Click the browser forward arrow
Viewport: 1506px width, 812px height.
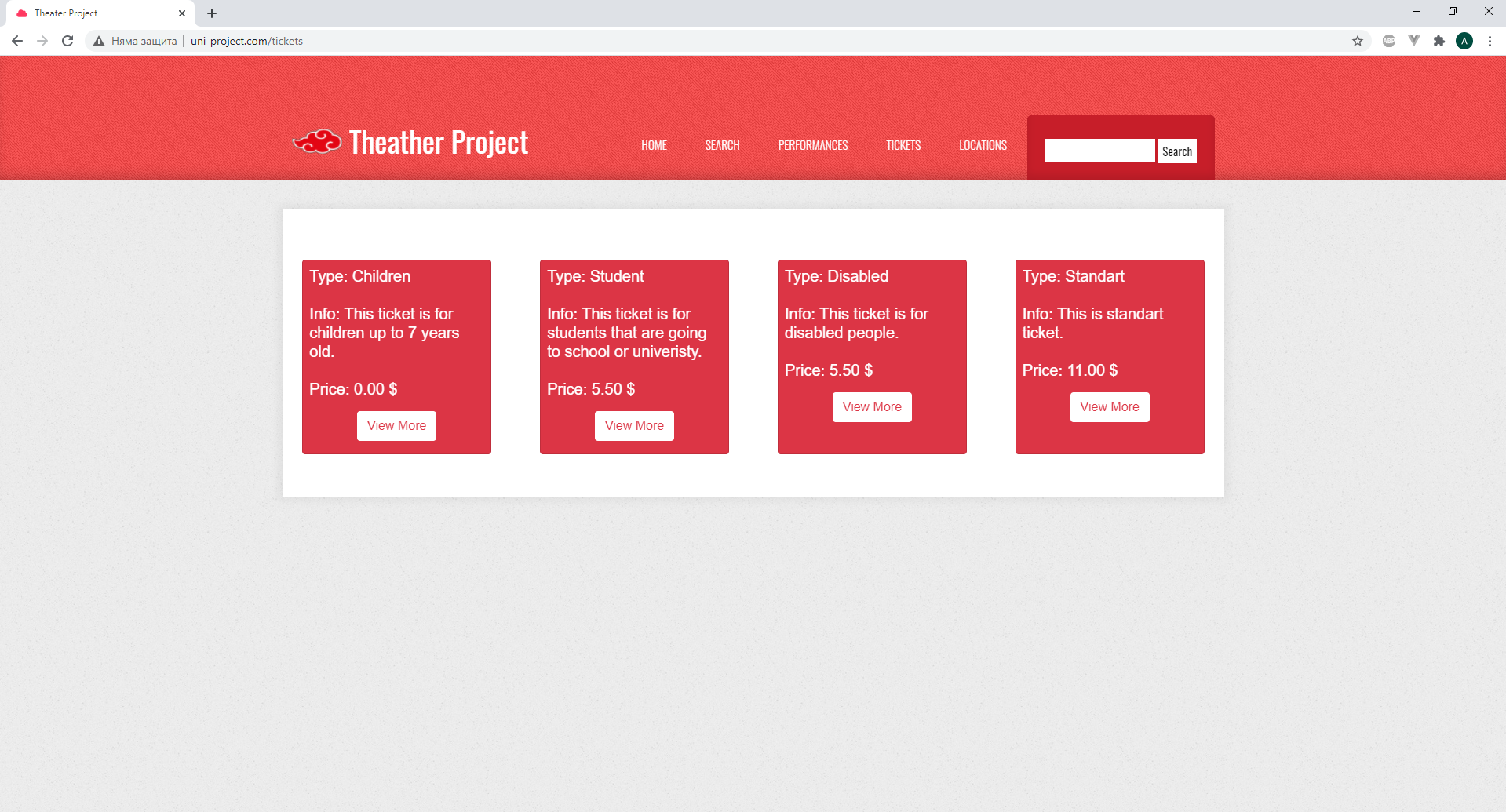(42, 41)
